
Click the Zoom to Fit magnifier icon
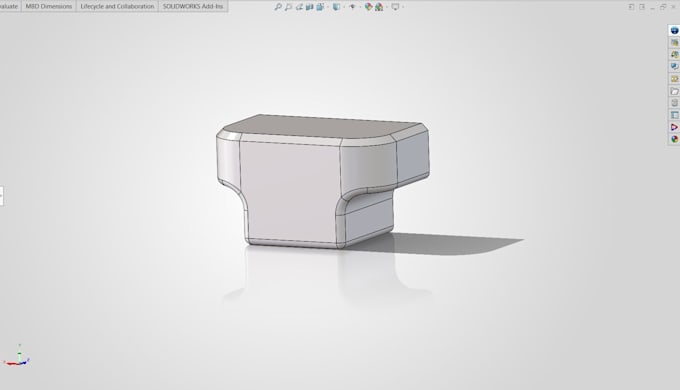tap(278, 7)
